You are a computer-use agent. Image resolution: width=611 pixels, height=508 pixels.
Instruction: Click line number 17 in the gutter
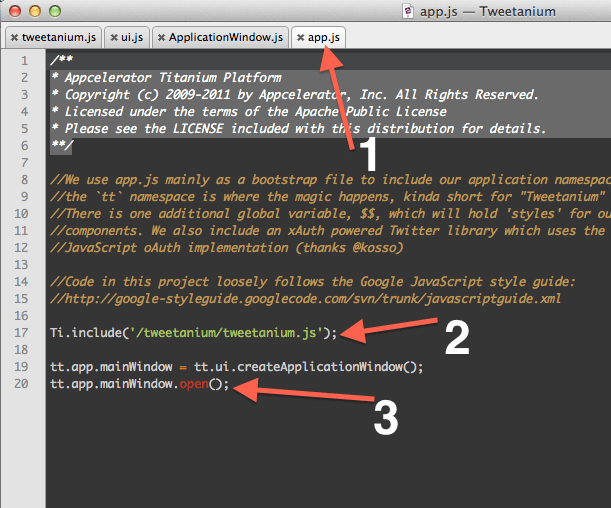pos(21,333)
